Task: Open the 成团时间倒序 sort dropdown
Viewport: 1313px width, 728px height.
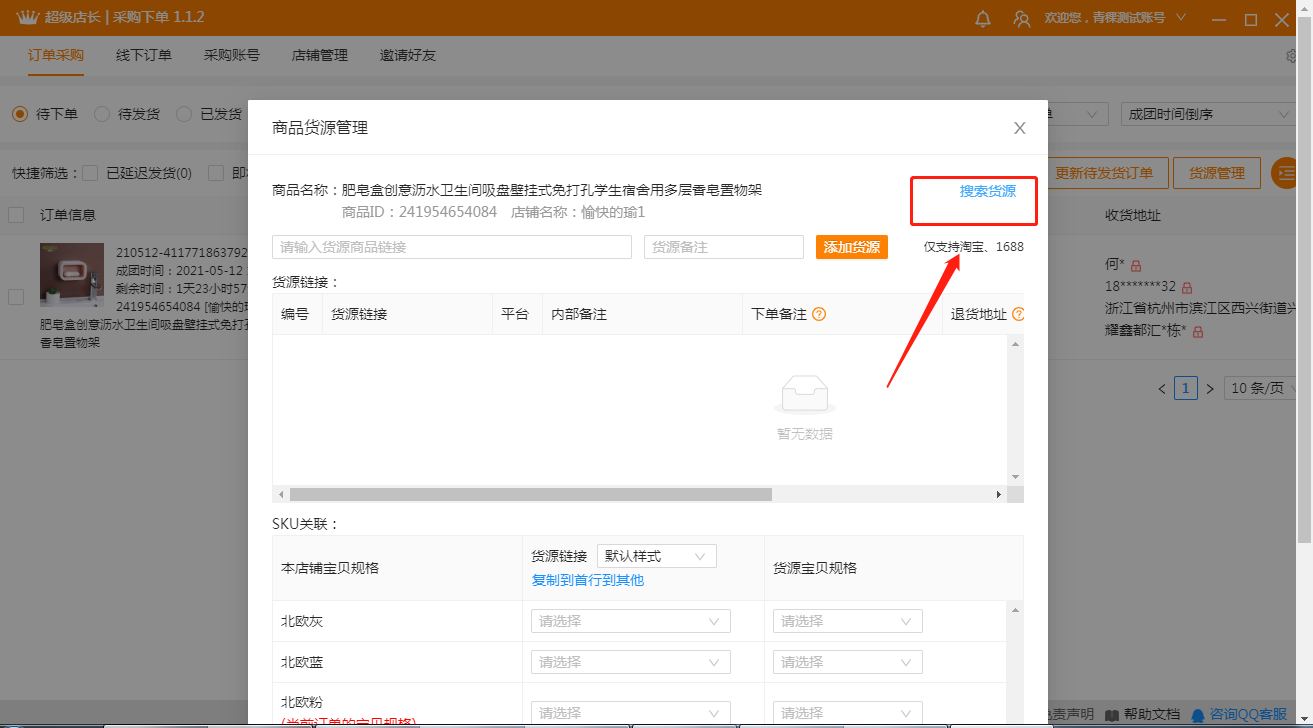Action: coord(1207,114)
